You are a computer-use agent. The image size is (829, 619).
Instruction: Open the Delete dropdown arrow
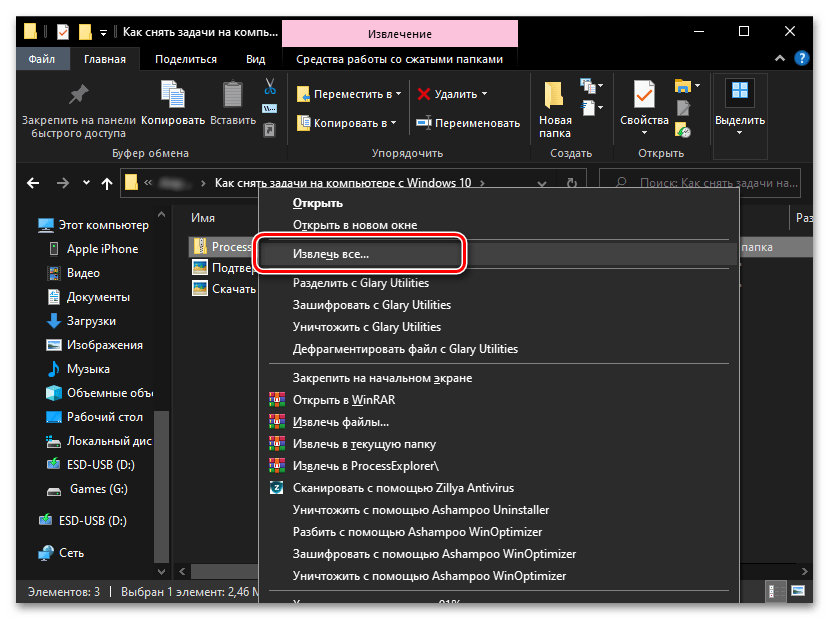(485, 94)
